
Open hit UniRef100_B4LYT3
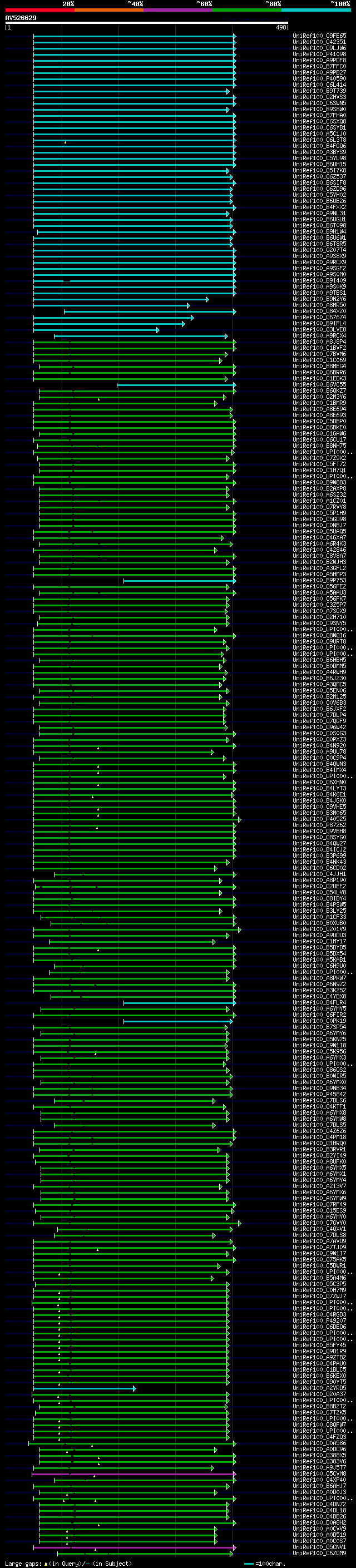pos(319,789)
